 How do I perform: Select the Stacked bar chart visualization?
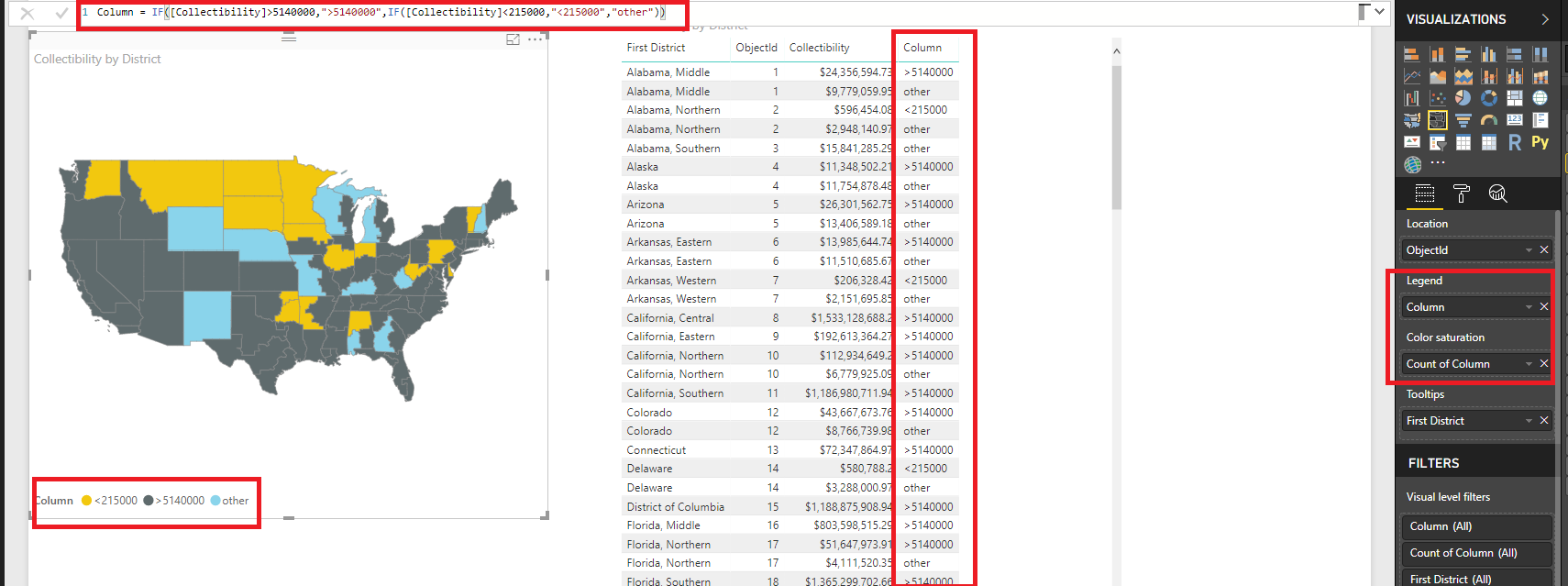[1411, 54]
